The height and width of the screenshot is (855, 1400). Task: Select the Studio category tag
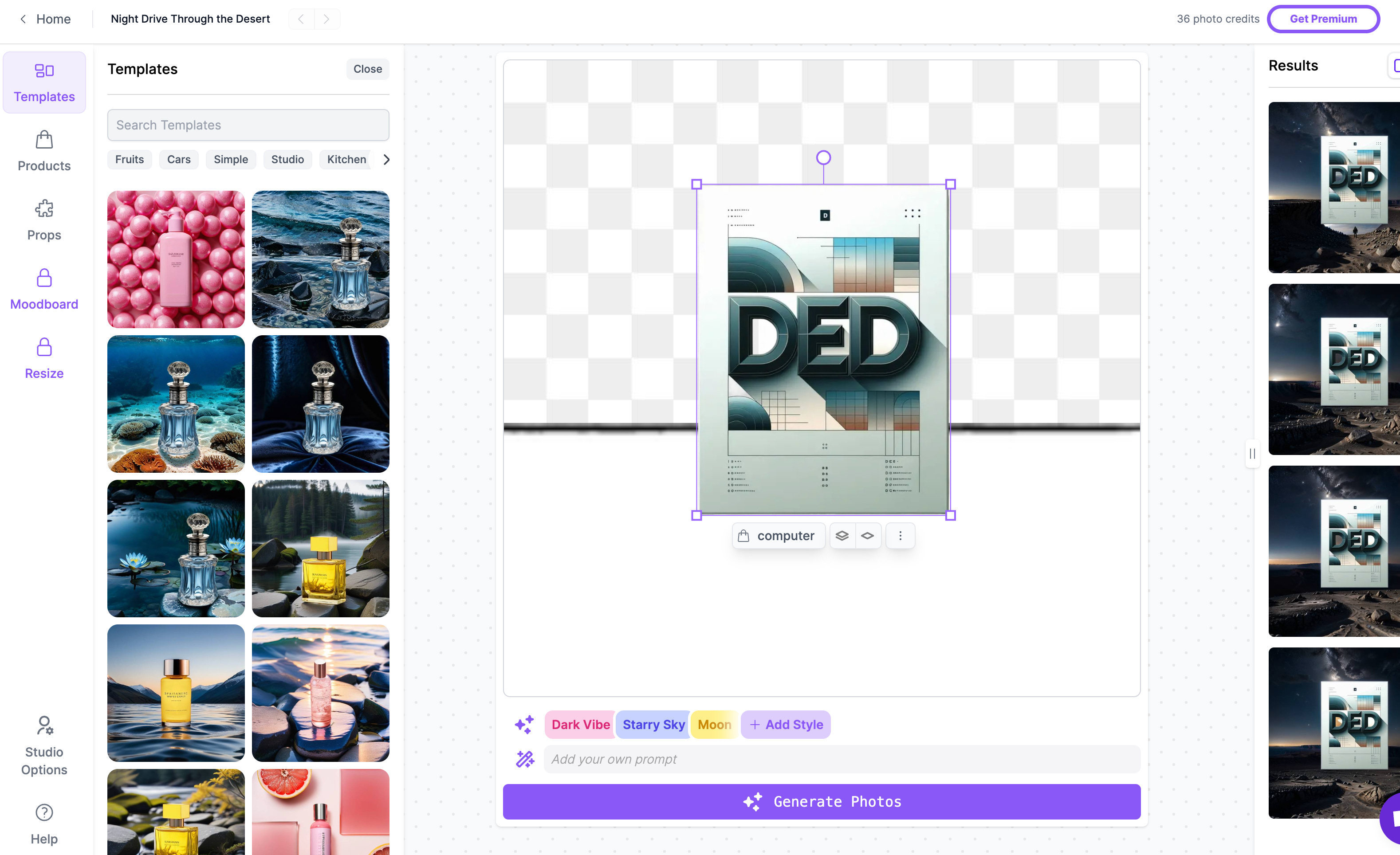click(287, 160)
